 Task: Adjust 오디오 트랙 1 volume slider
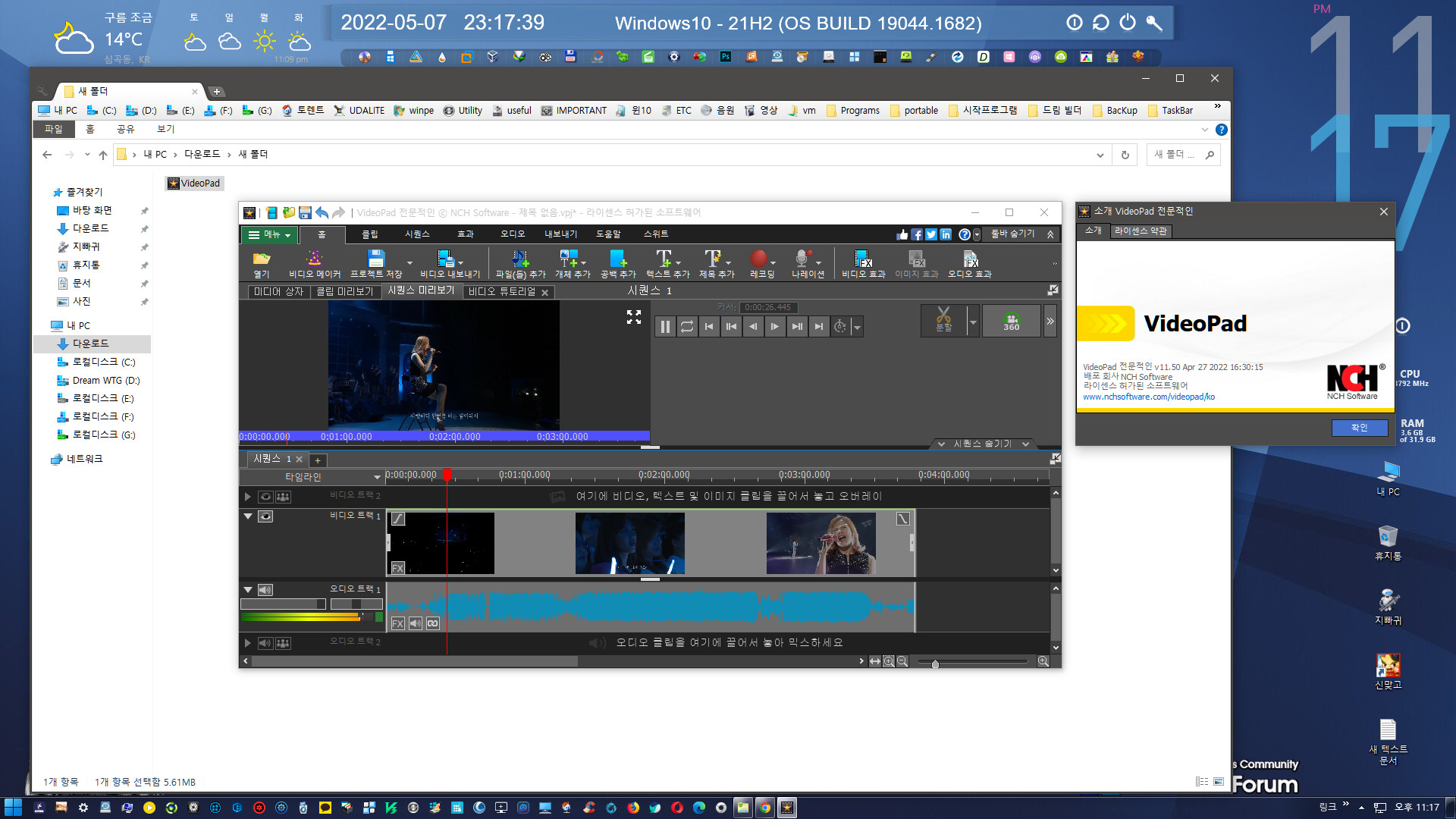pos(283,604)
